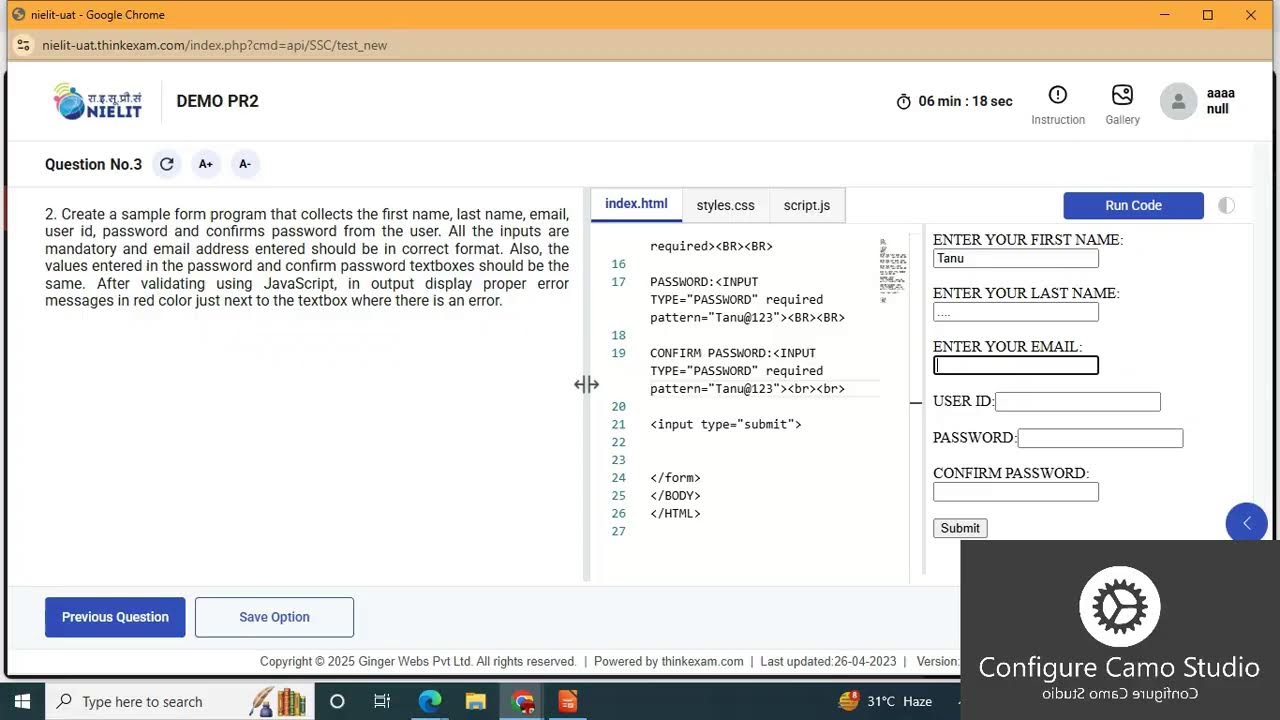Viewport: 1280px width, 720px height.
Task: Focus the email input field
Action: coord(1016,365)
